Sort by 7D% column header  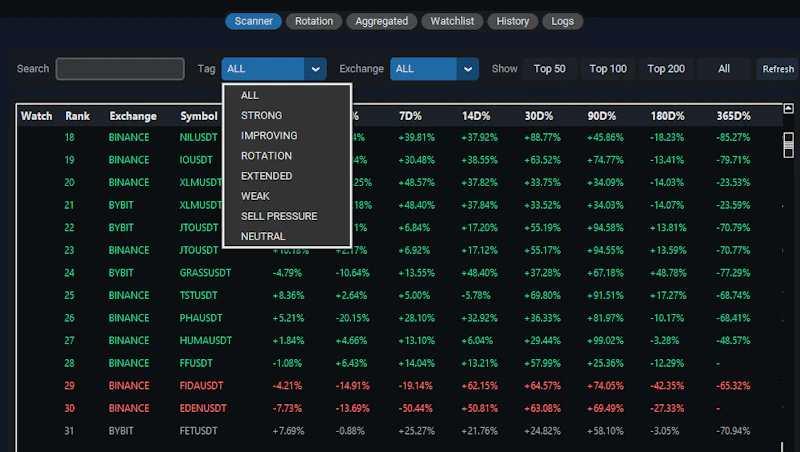point(410,116)
